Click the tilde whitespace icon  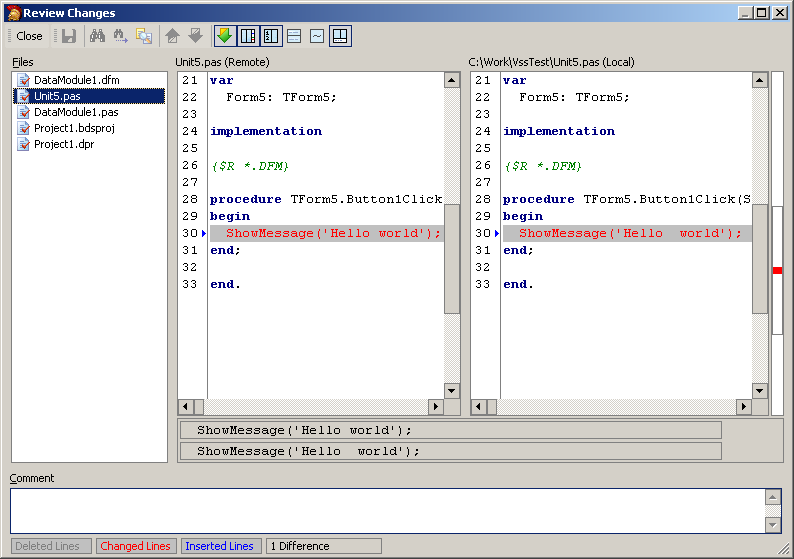(x=317, y=36)
